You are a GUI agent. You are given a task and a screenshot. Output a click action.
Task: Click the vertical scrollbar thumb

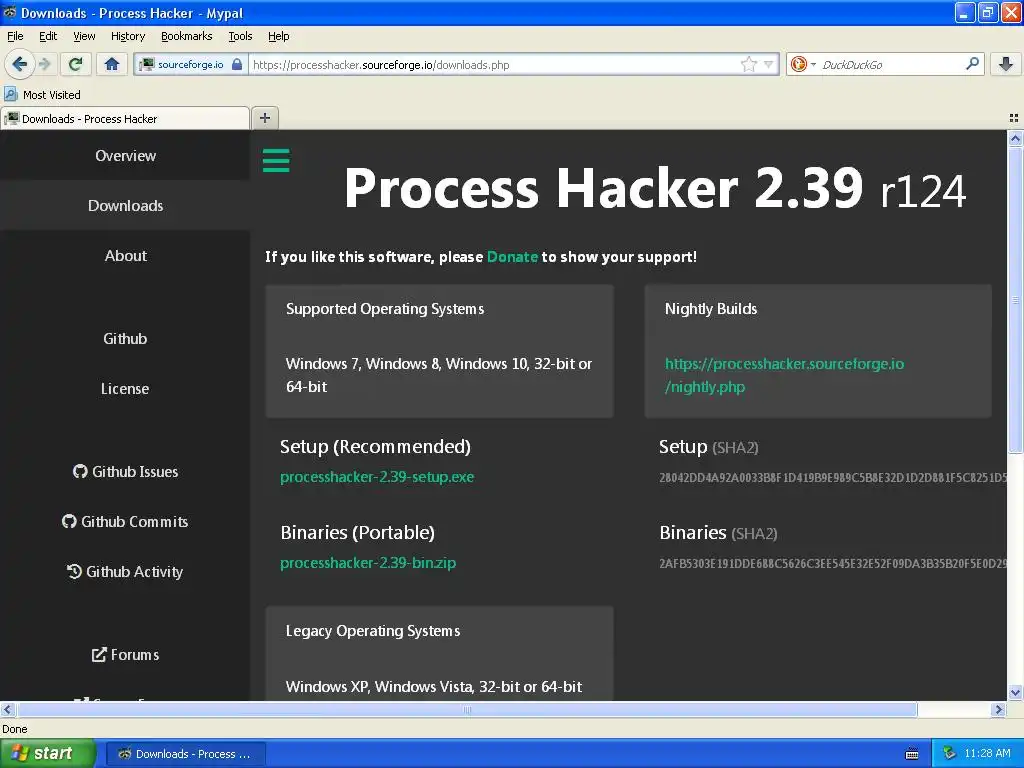[x=1015, y=300]
